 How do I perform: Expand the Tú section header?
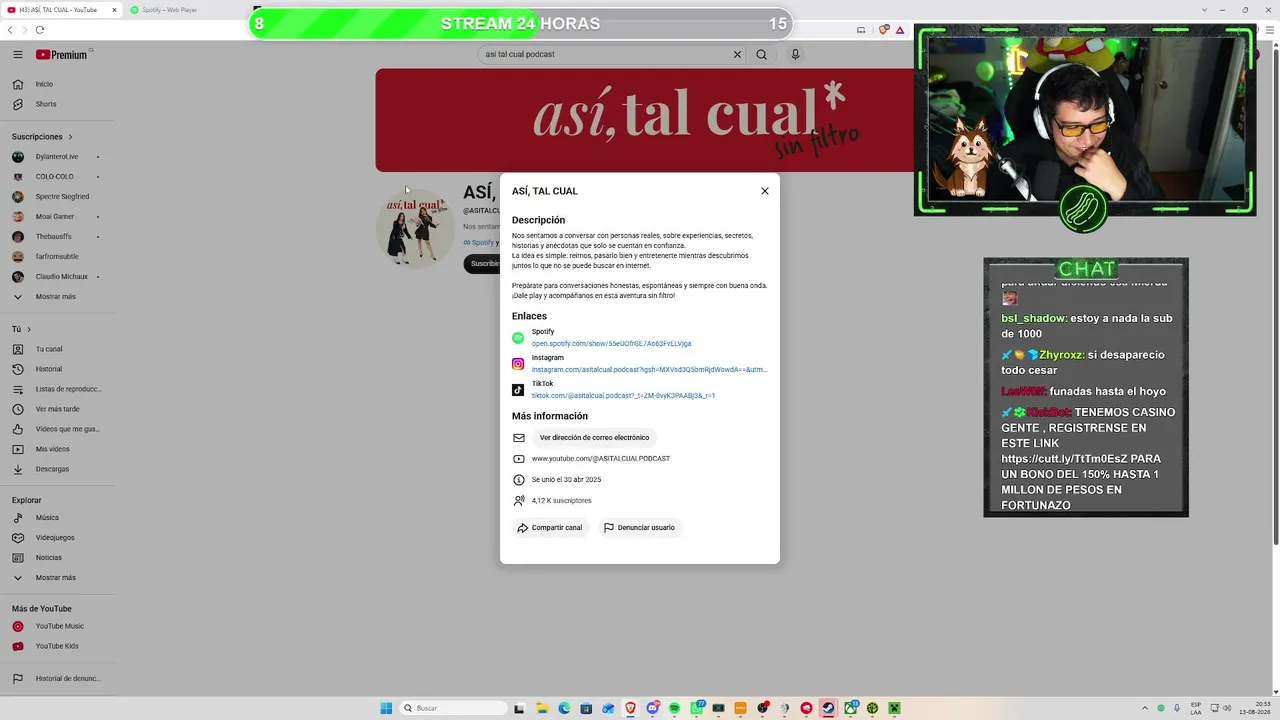point(21,329)
